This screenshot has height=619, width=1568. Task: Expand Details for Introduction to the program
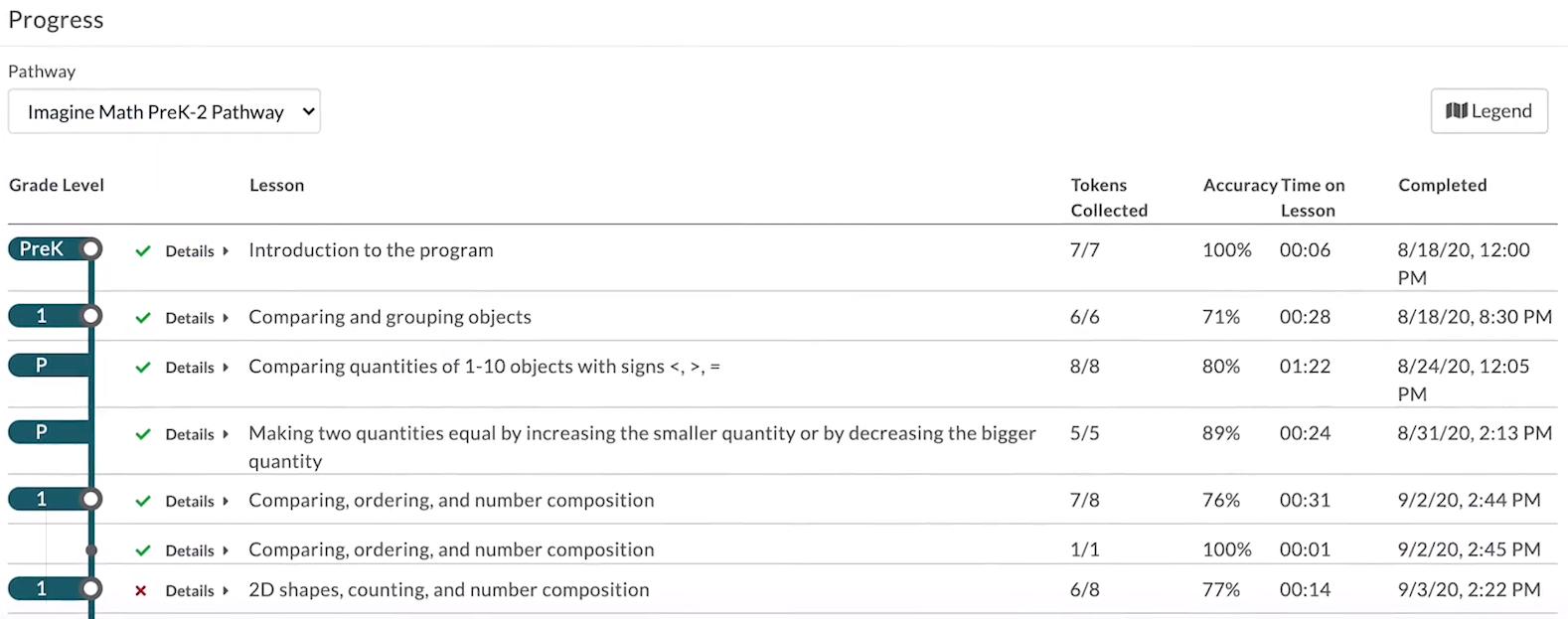pos(197,251)
